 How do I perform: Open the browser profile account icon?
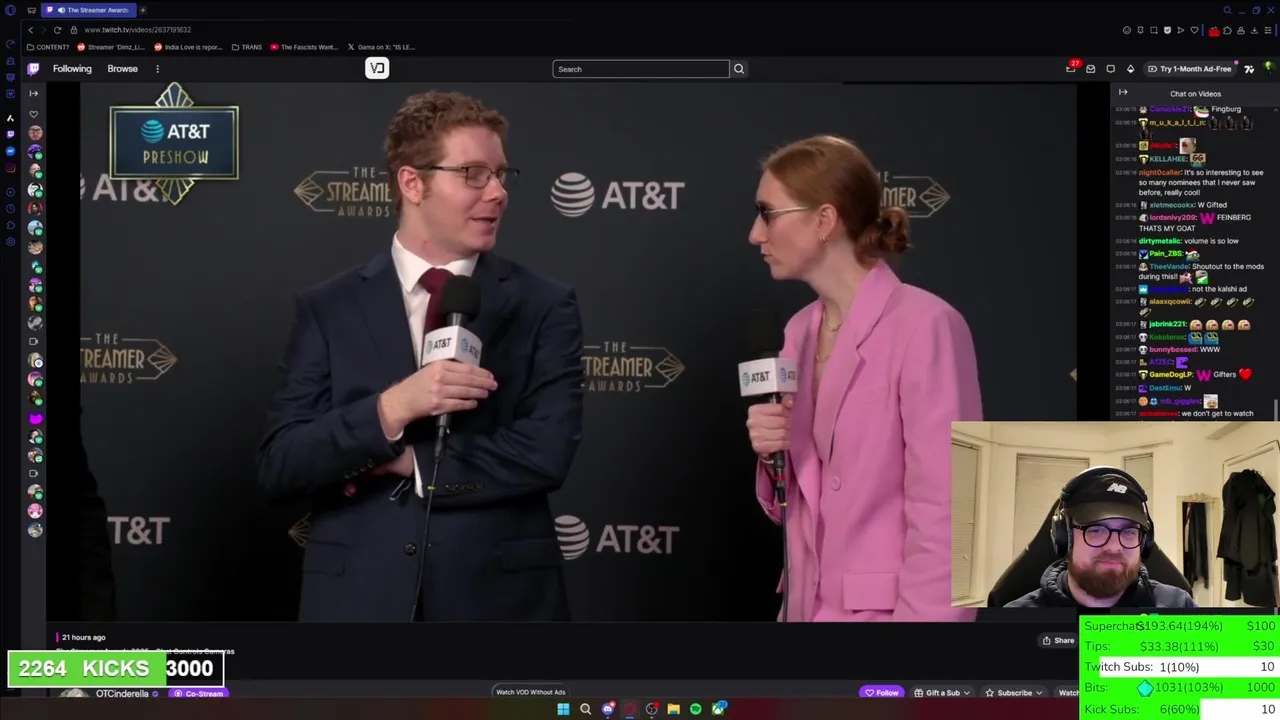(x=1241, y=30)
